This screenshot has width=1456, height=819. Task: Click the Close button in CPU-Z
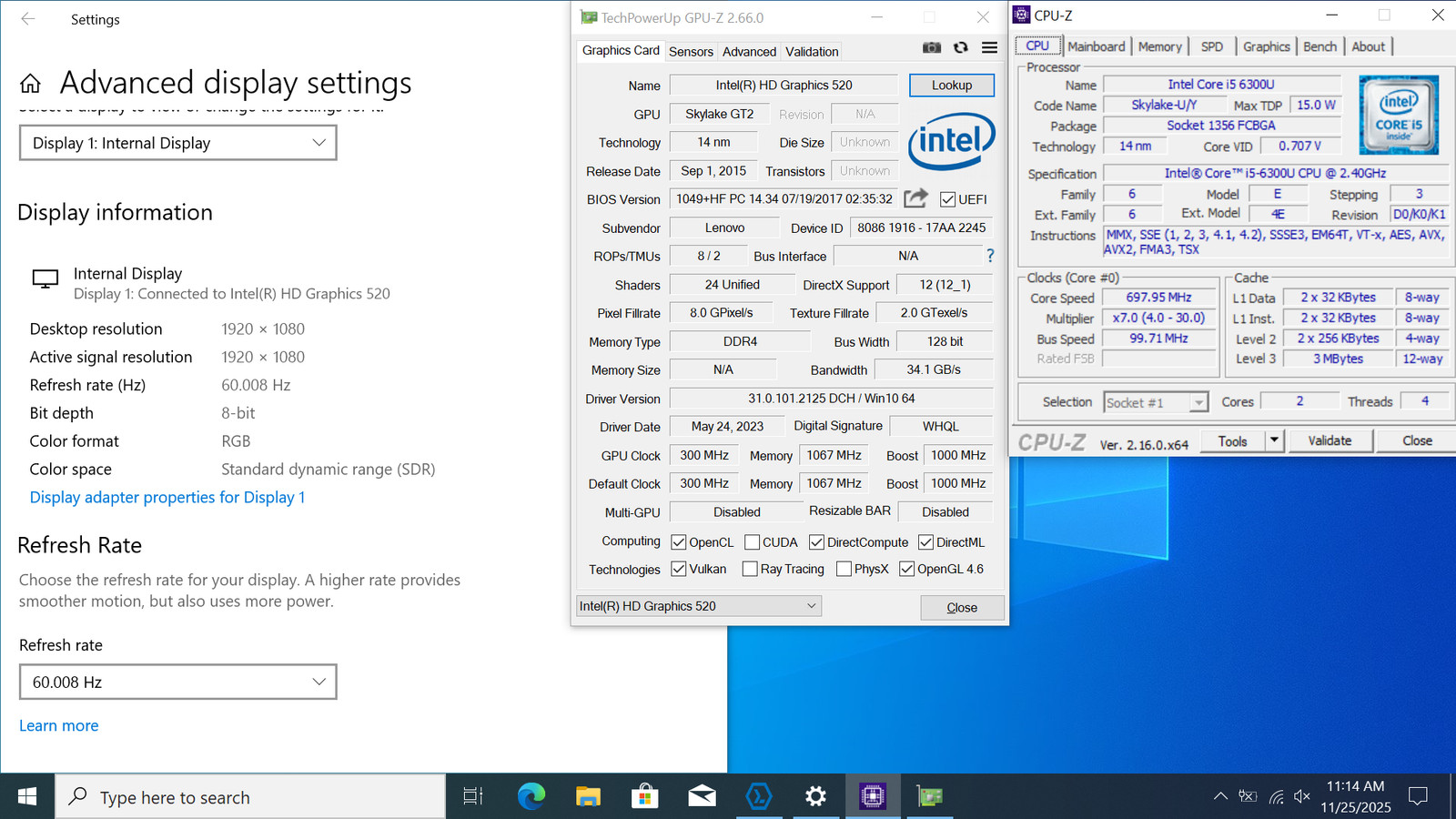tap(1417, 440)
